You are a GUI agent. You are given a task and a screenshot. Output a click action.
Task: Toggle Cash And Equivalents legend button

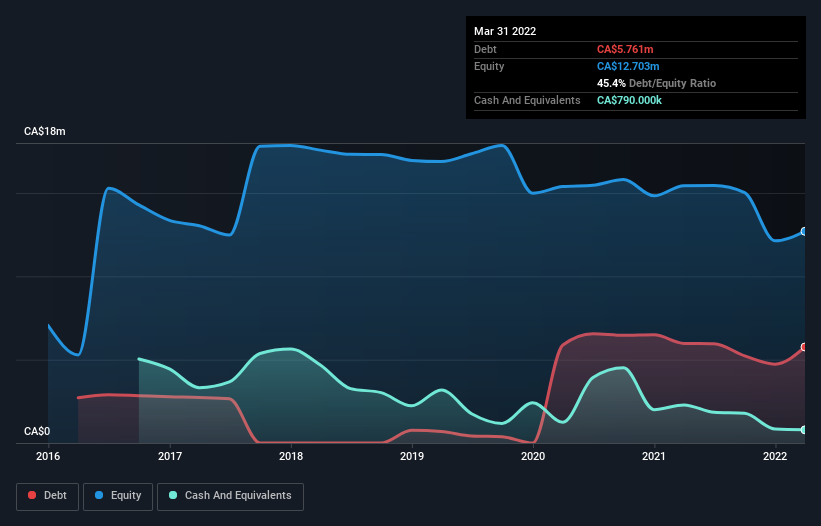pyautogui.click(x=230, y=496)
